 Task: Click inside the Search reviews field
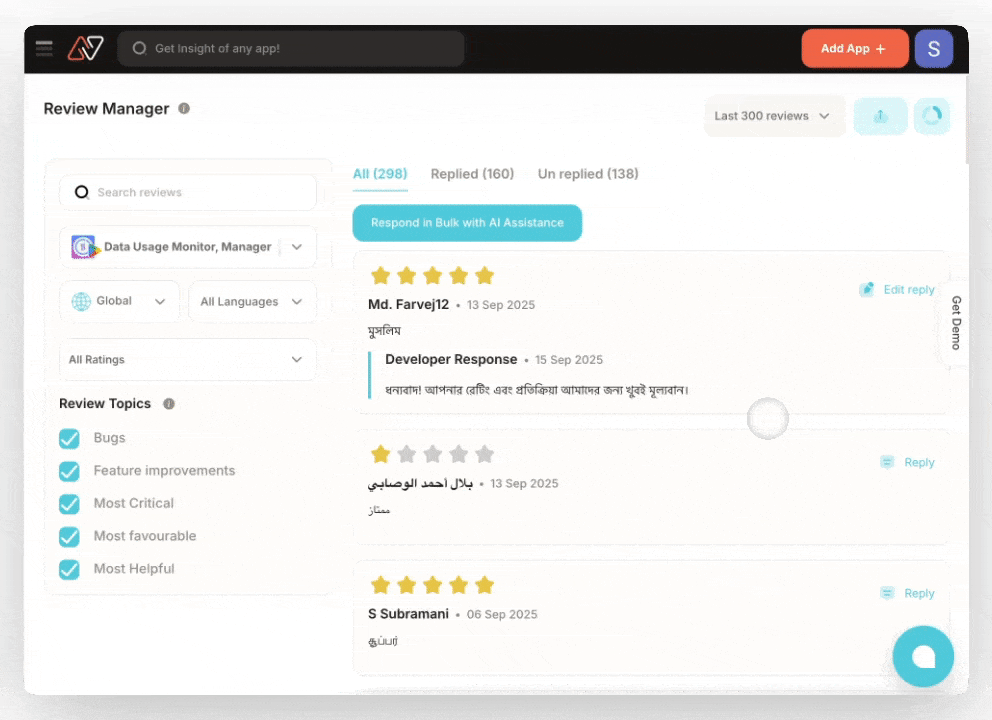(187, 192)
